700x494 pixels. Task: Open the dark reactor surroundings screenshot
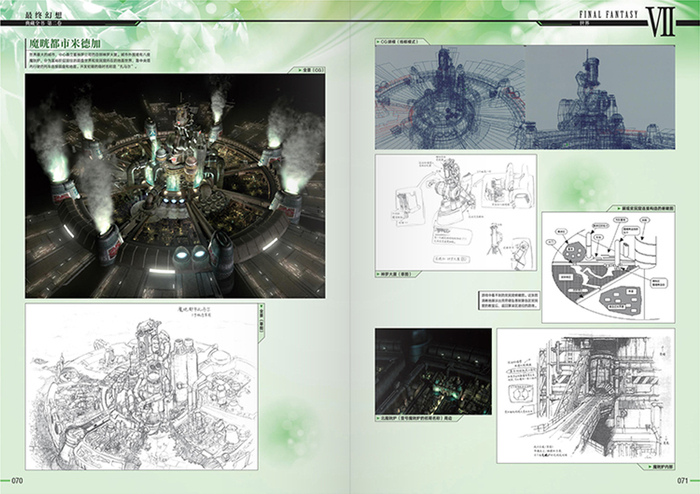point(432,369)
